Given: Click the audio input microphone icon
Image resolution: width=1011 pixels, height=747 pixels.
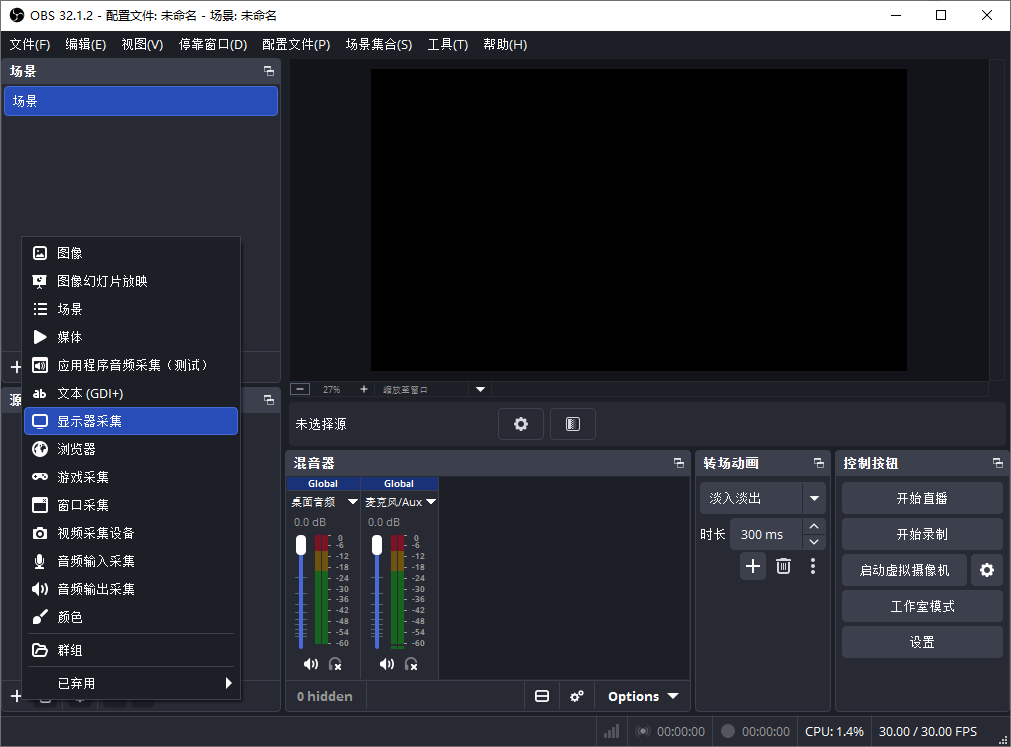Looking at the screenshot, I should click(40, 561).
